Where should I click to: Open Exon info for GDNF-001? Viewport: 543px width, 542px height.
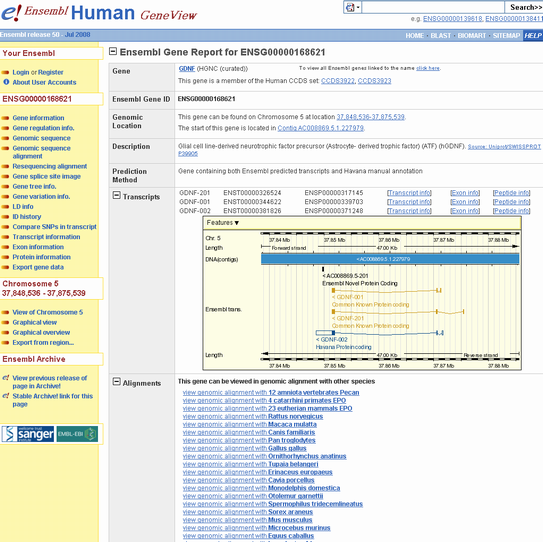click(465, 202)
